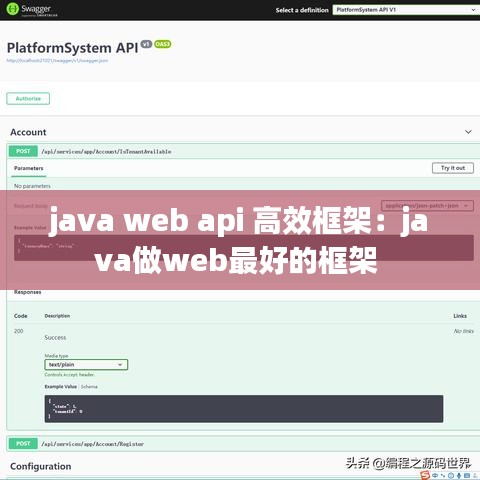Screen dimensions: 480x480
Task: Expand the Configuration section
Action: click(41, 466)
